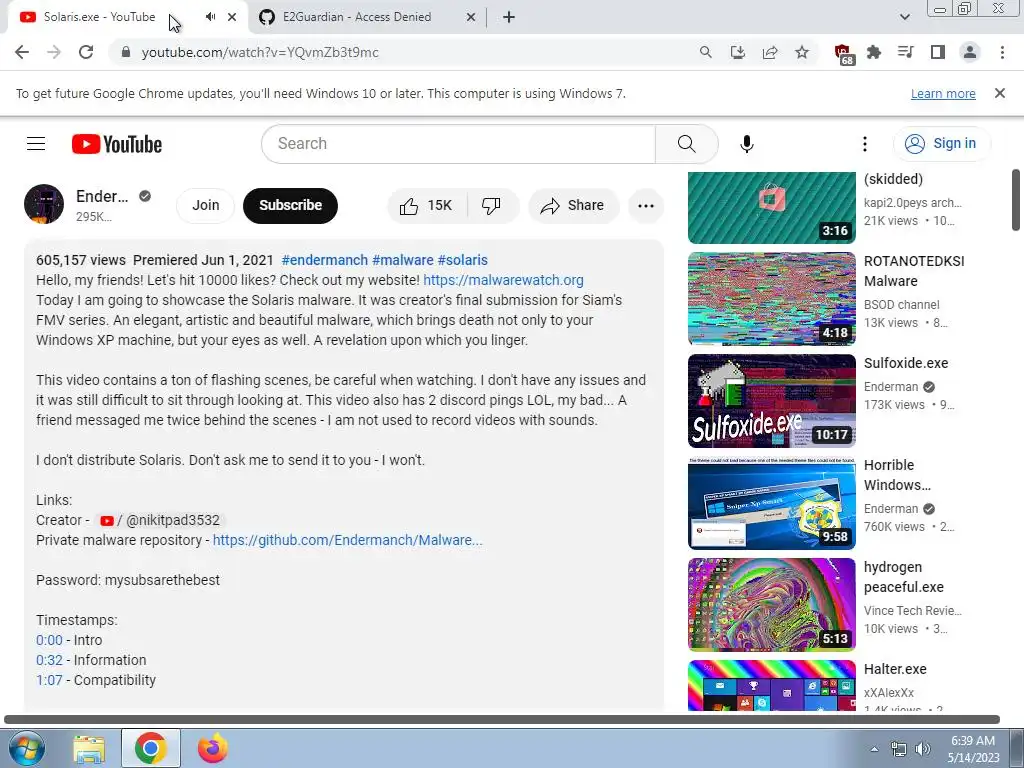Viewport: 1024px width, 768px height.
Task: Open Windows Explorer from the taskbar
Action: [x=89, y=749]
